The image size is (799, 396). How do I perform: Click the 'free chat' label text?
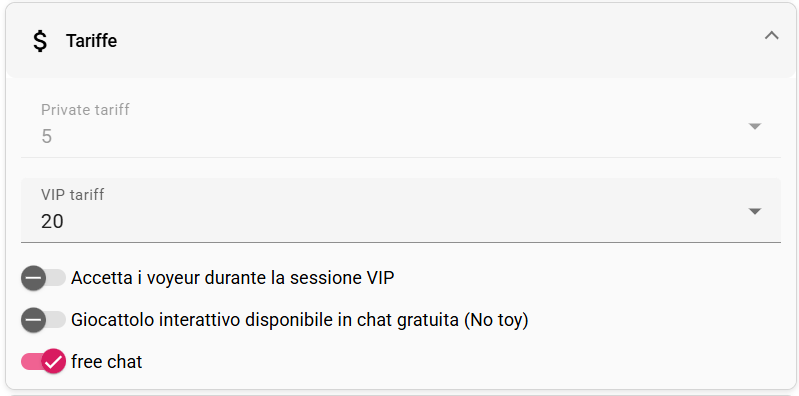(106, 362)
